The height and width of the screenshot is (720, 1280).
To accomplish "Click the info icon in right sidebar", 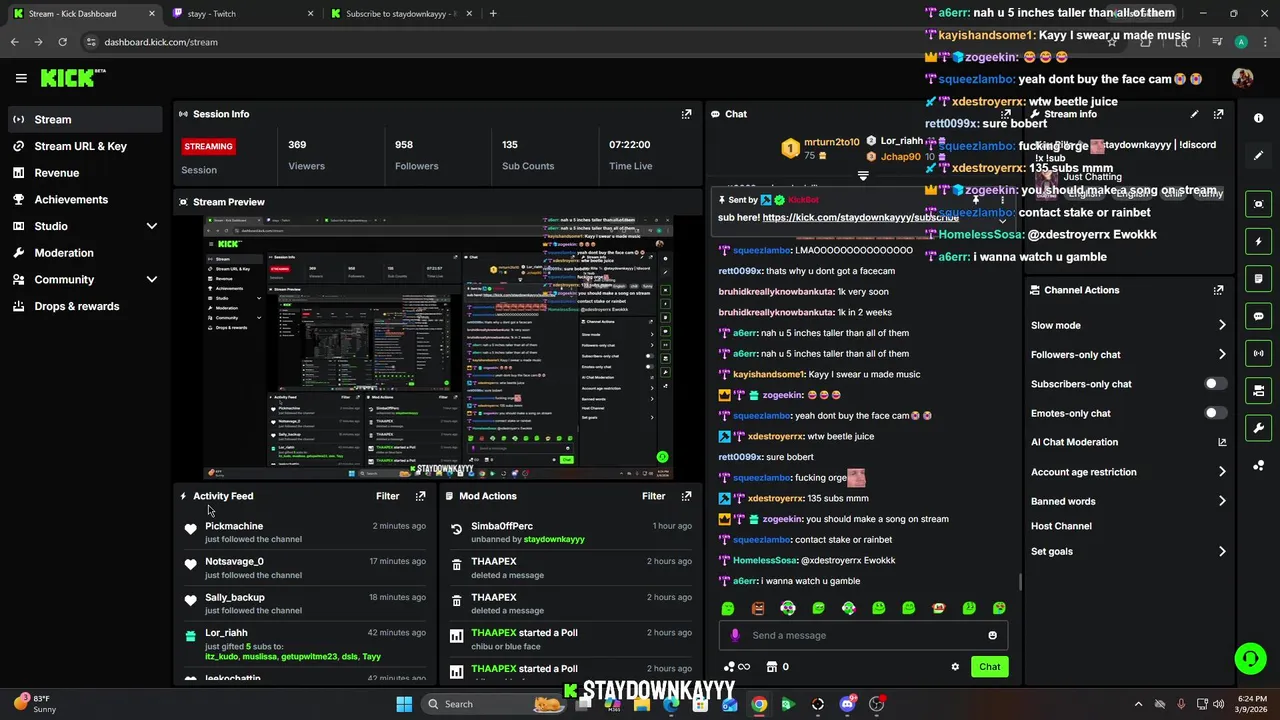I will point(1258,118).
